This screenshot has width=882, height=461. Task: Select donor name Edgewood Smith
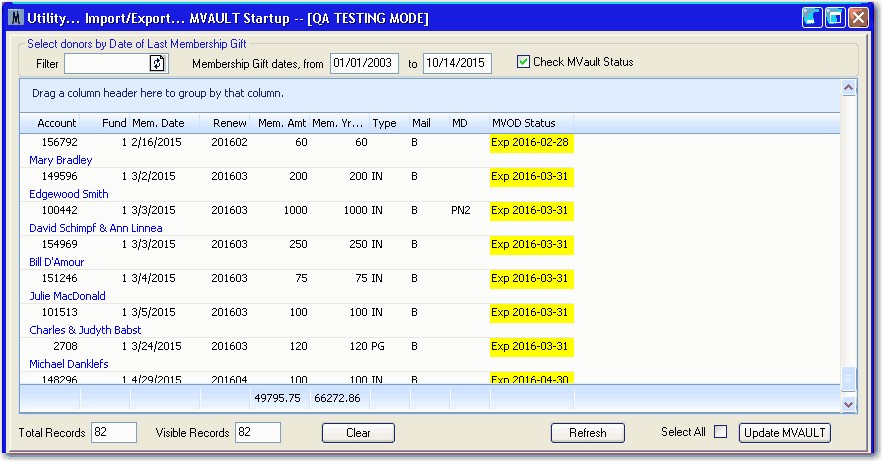[x=69, y=194]
